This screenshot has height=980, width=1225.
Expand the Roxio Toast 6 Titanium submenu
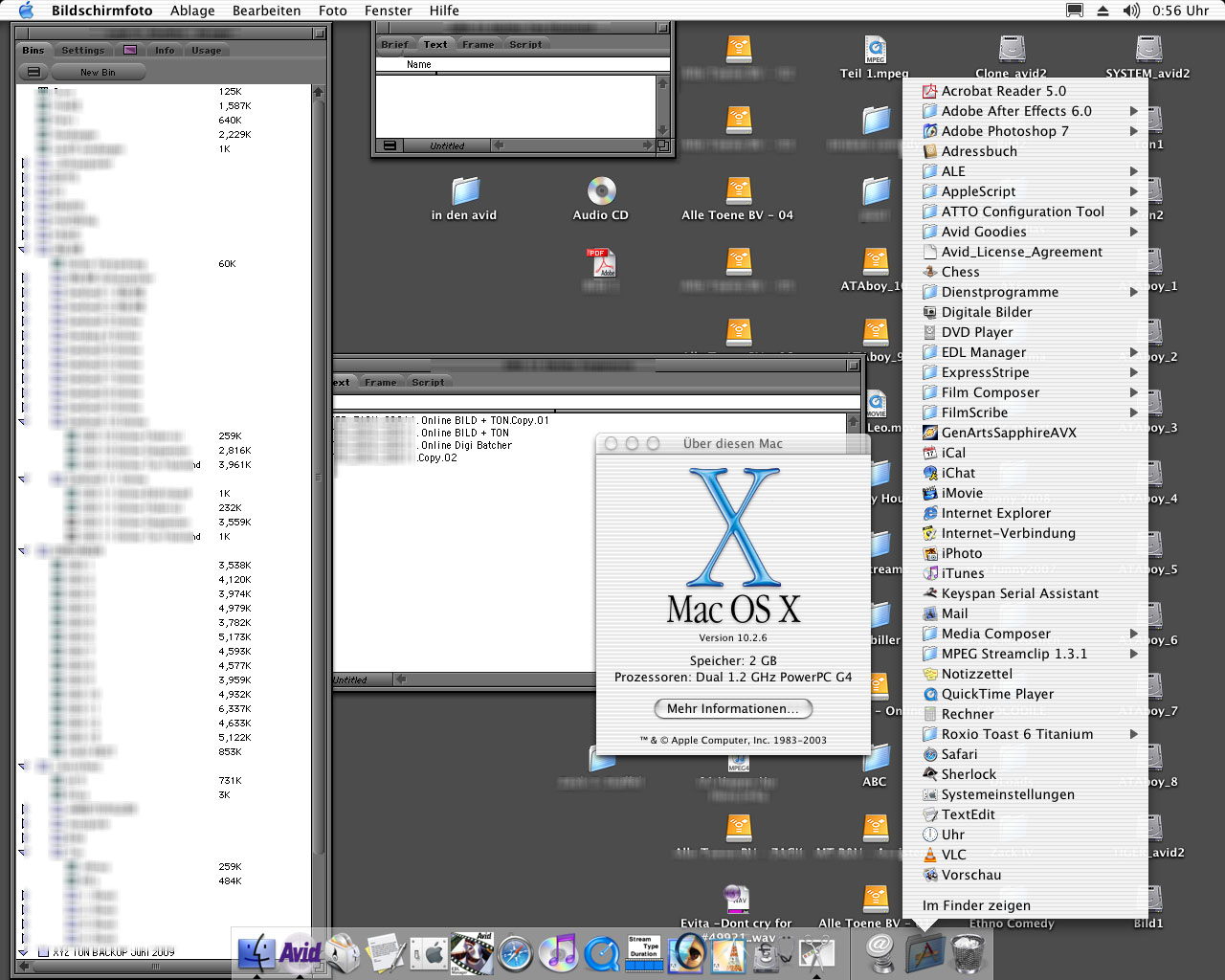(x=1134, y=734)
